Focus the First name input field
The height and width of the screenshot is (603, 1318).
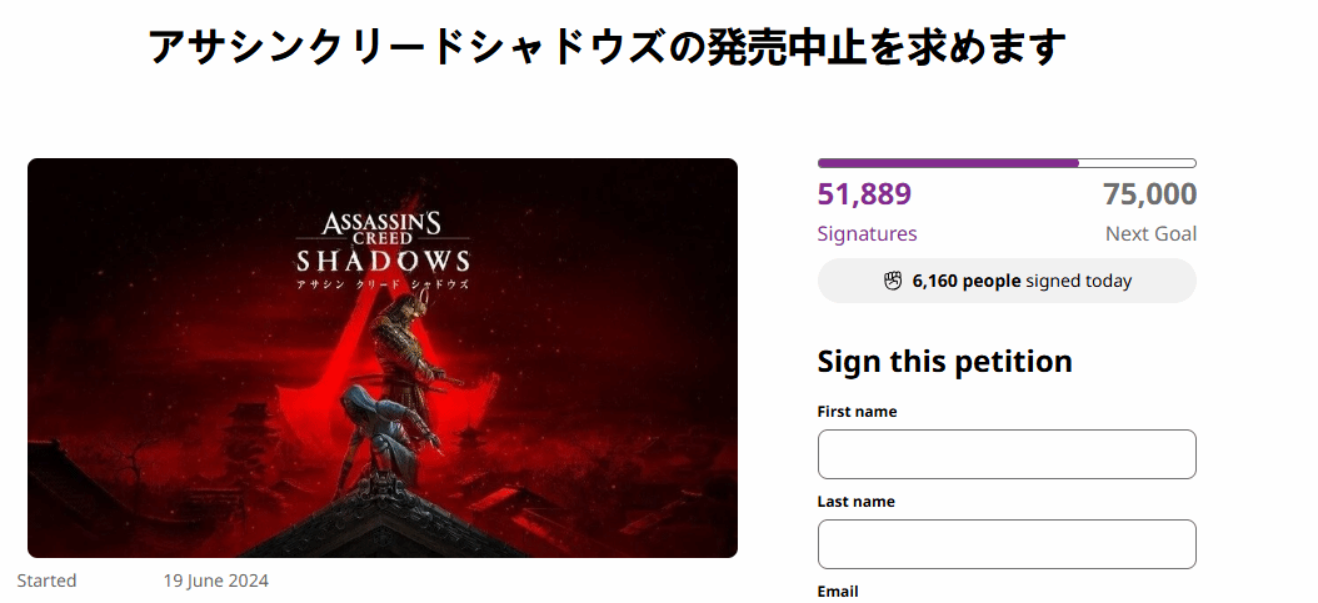pyautogui.click(x=1006, y=454)
